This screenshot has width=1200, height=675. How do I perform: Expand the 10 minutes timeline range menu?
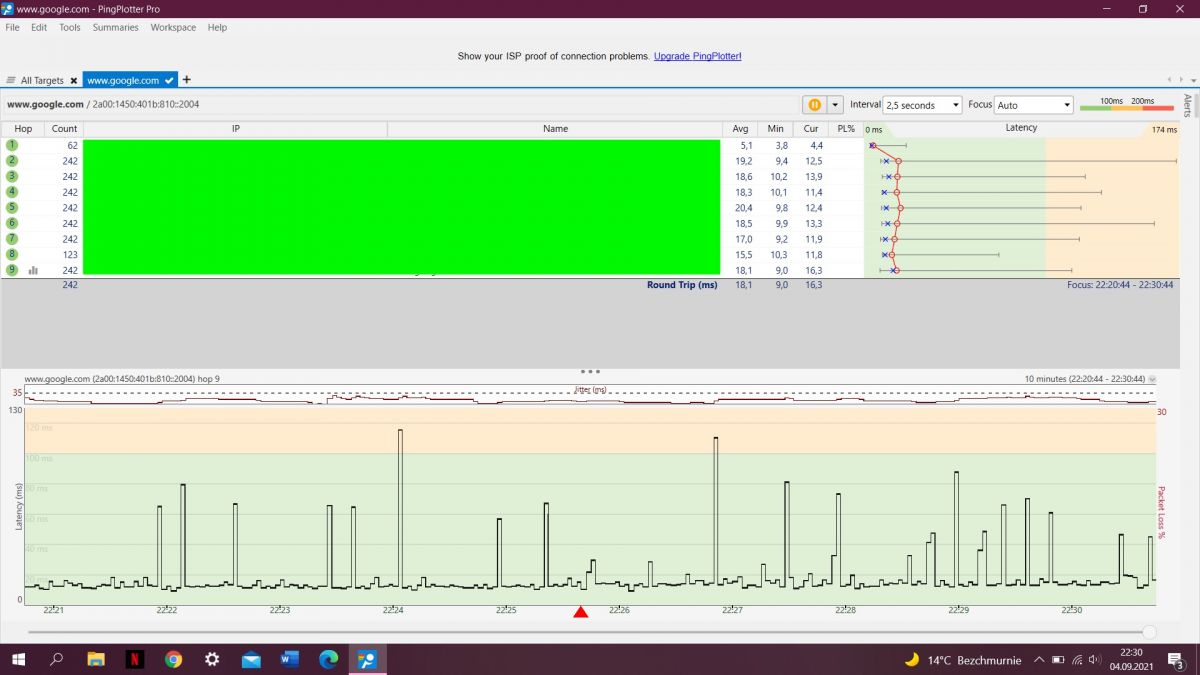coord(1153,380)
